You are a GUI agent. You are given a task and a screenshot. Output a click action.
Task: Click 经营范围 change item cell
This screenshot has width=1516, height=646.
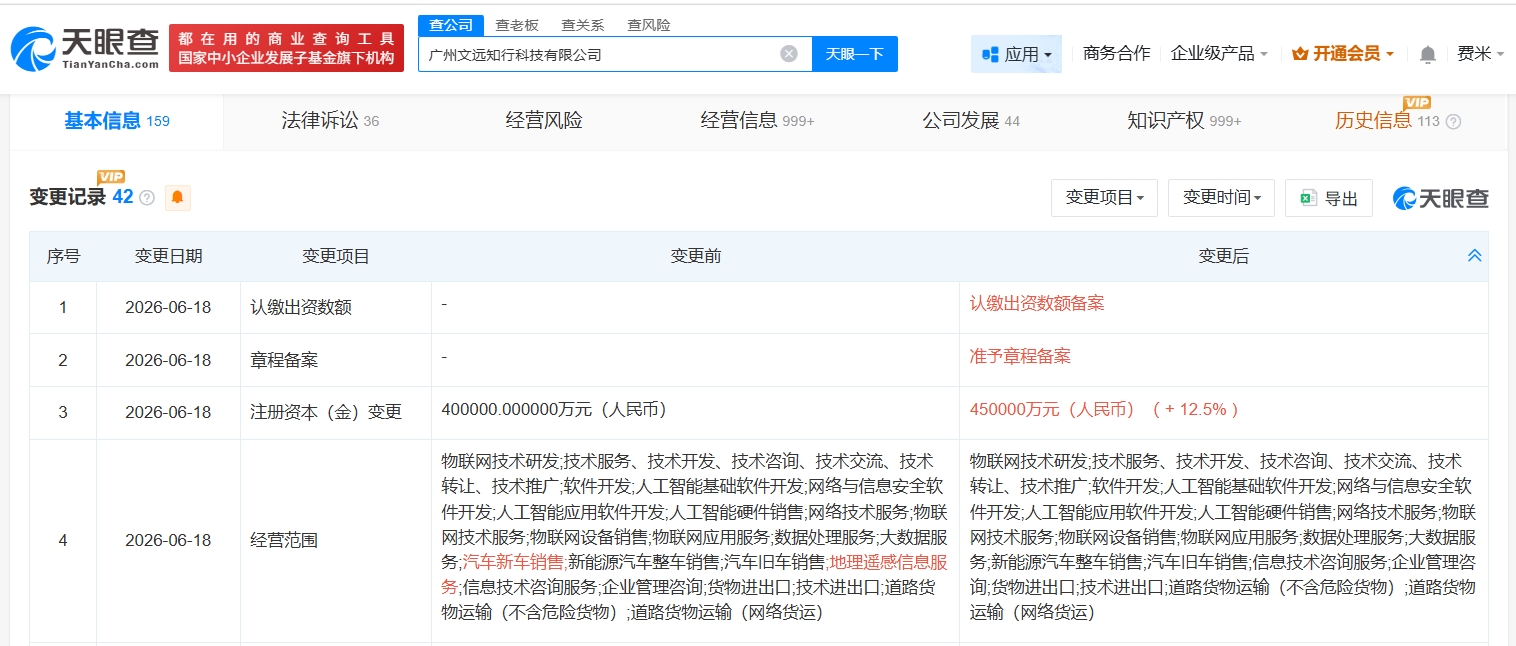tap(336, 540)
